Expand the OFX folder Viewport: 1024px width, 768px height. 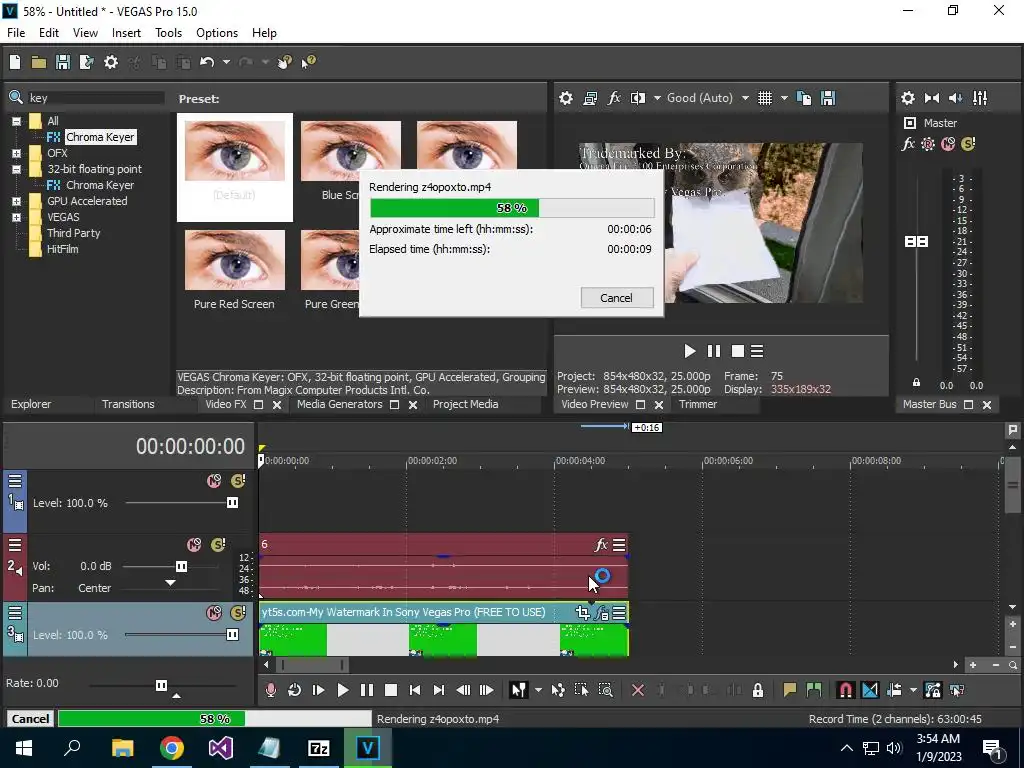coord(16,153)
